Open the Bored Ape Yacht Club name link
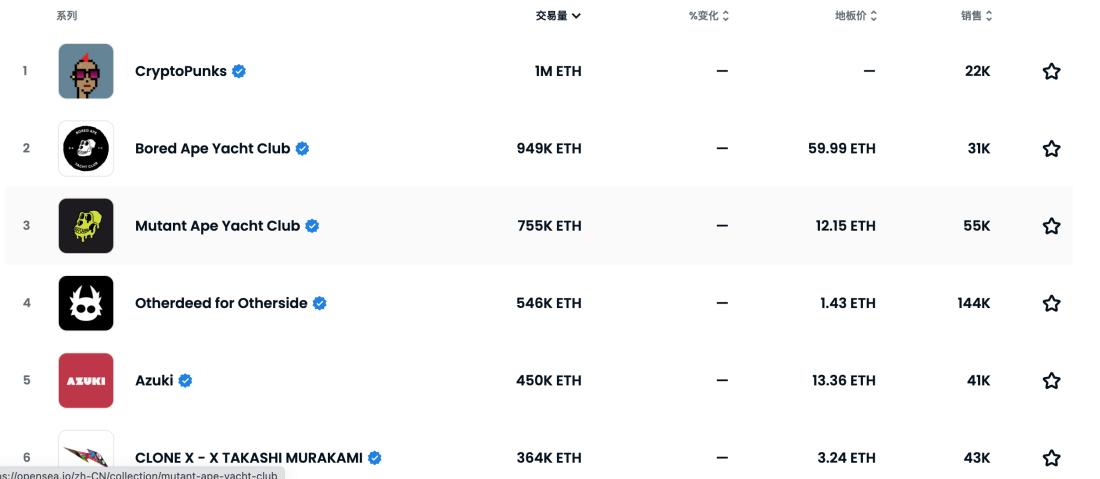This screenshot has height=479, width=1100. click(x=212, y=149)
